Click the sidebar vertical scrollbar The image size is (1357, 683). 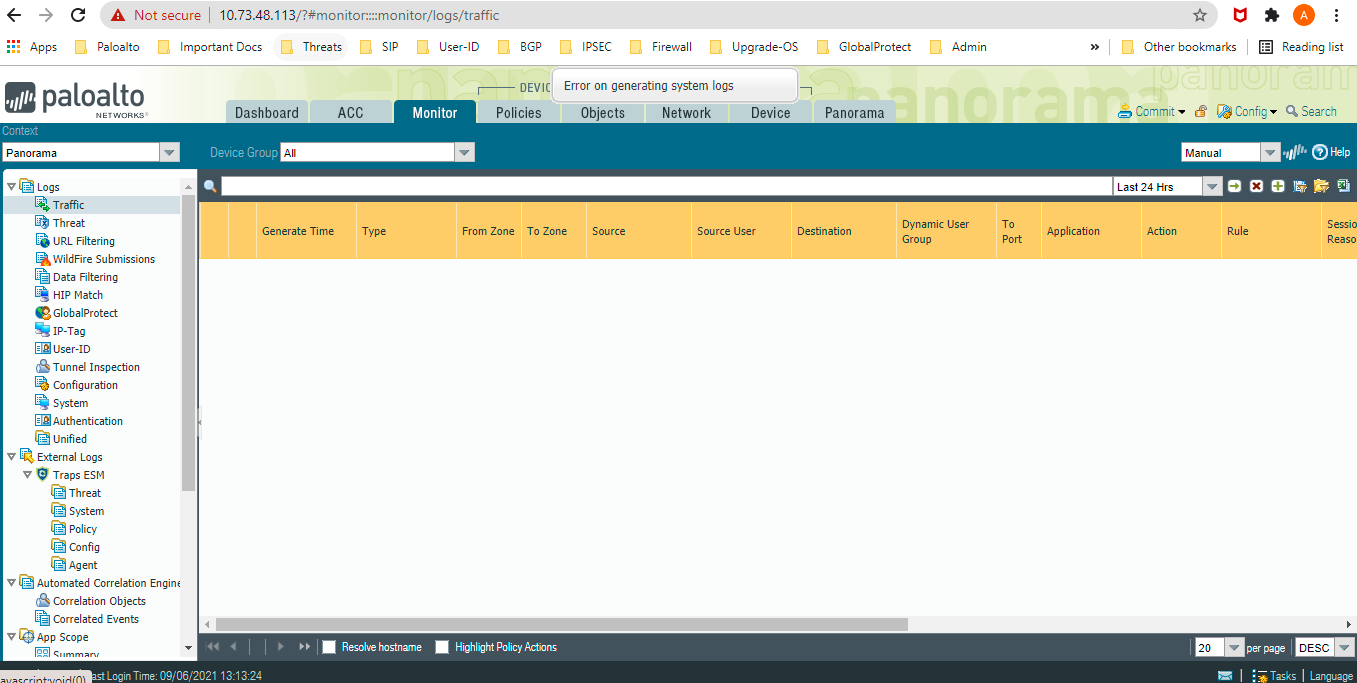[x=189, y=342]
